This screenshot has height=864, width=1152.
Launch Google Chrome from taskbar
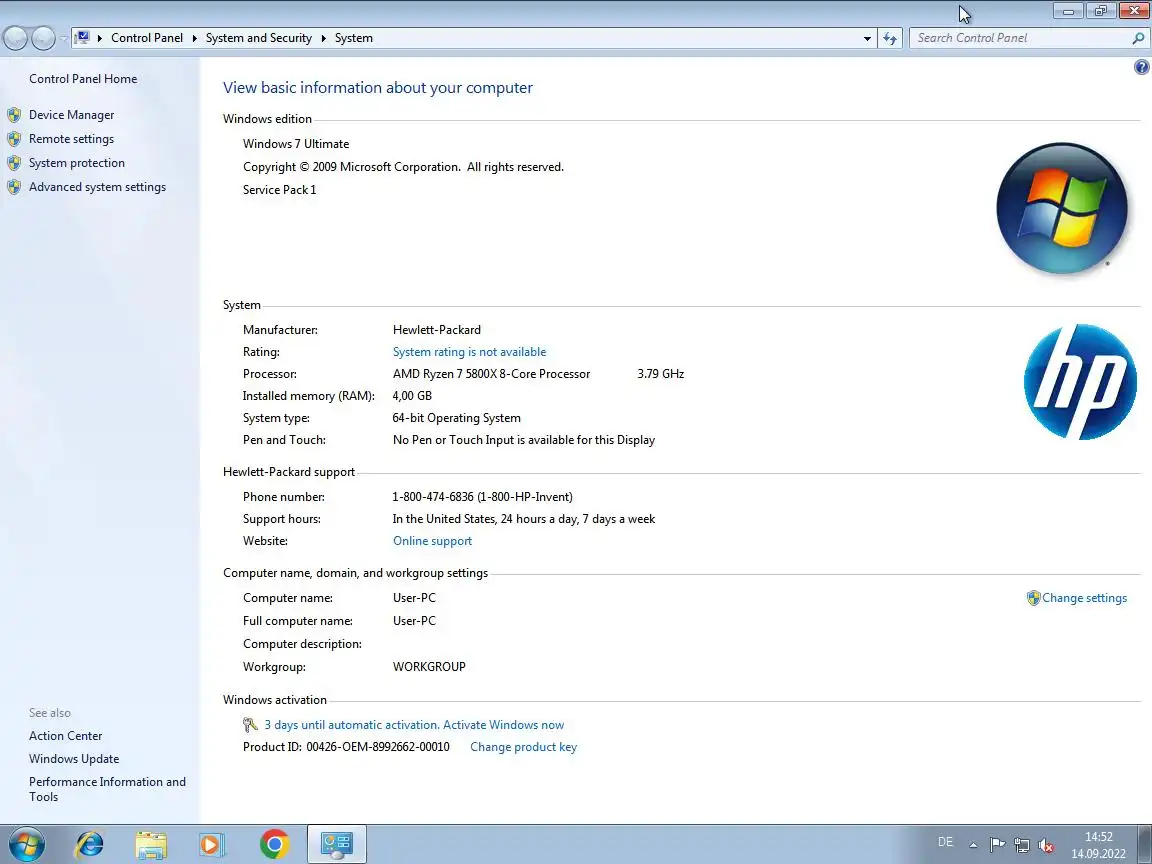[x=274, y=844]
